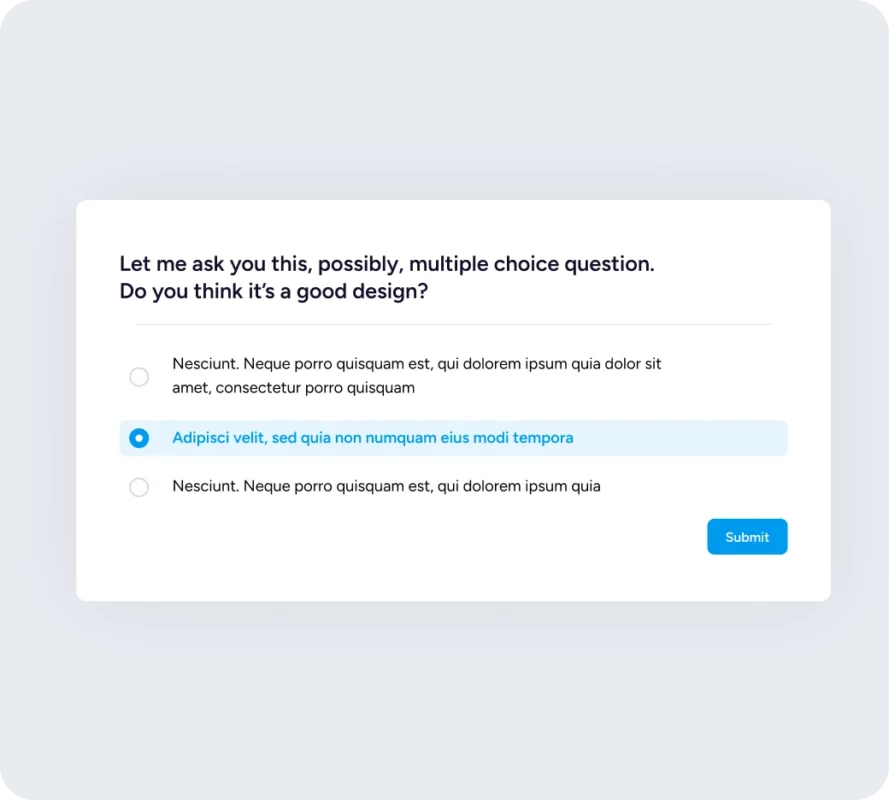The image size is (889, 800).
Task: Click blank white area left of Submit
Action: [450, 537]
